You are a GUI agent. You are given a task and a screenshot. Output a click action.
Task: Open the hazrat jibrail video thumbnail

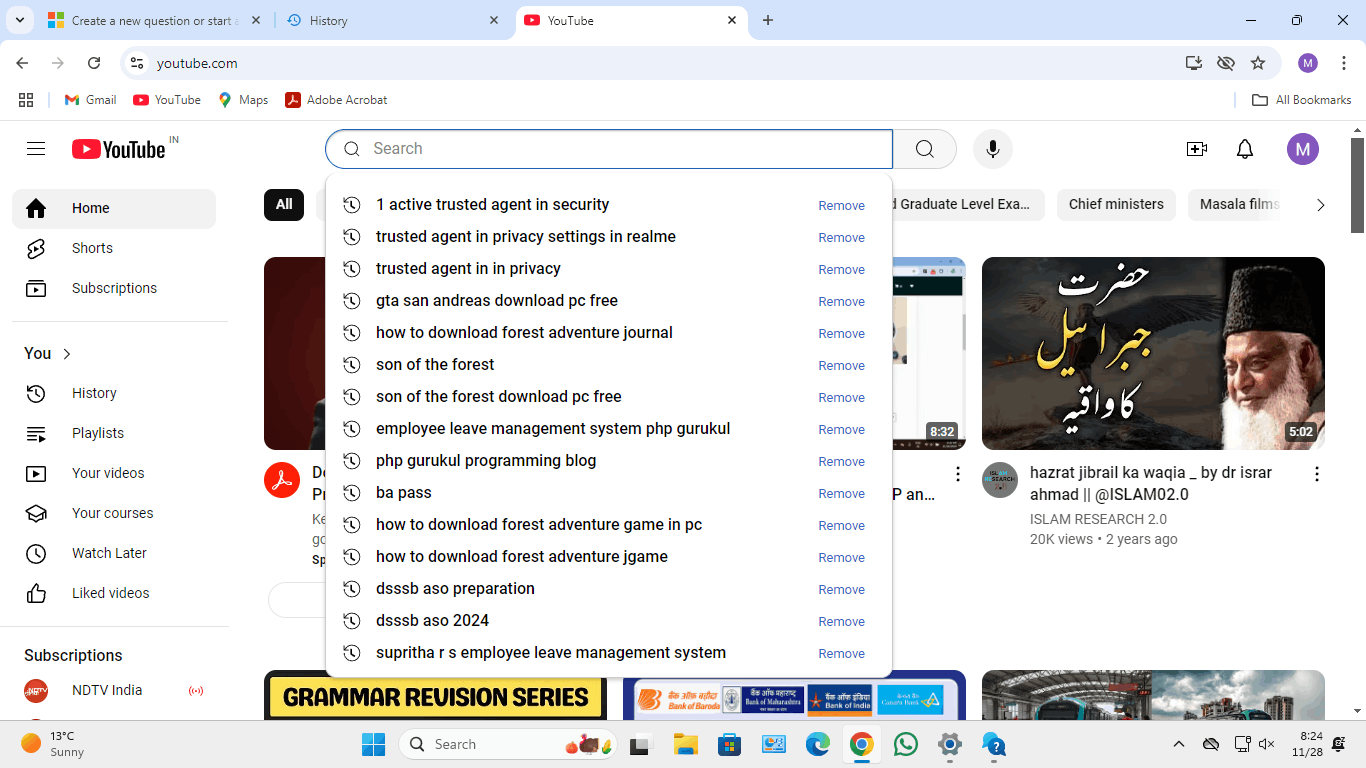[1153, 353]
